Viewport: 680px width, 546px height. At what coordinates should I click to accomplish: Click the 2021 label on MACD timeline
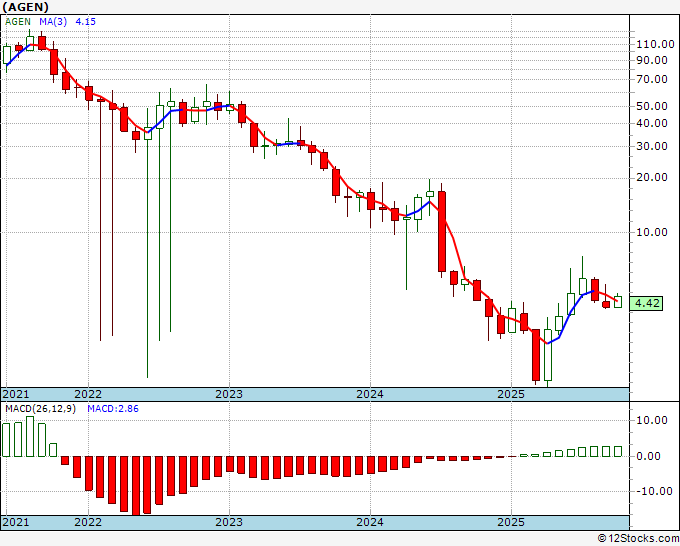click(16, 522)
